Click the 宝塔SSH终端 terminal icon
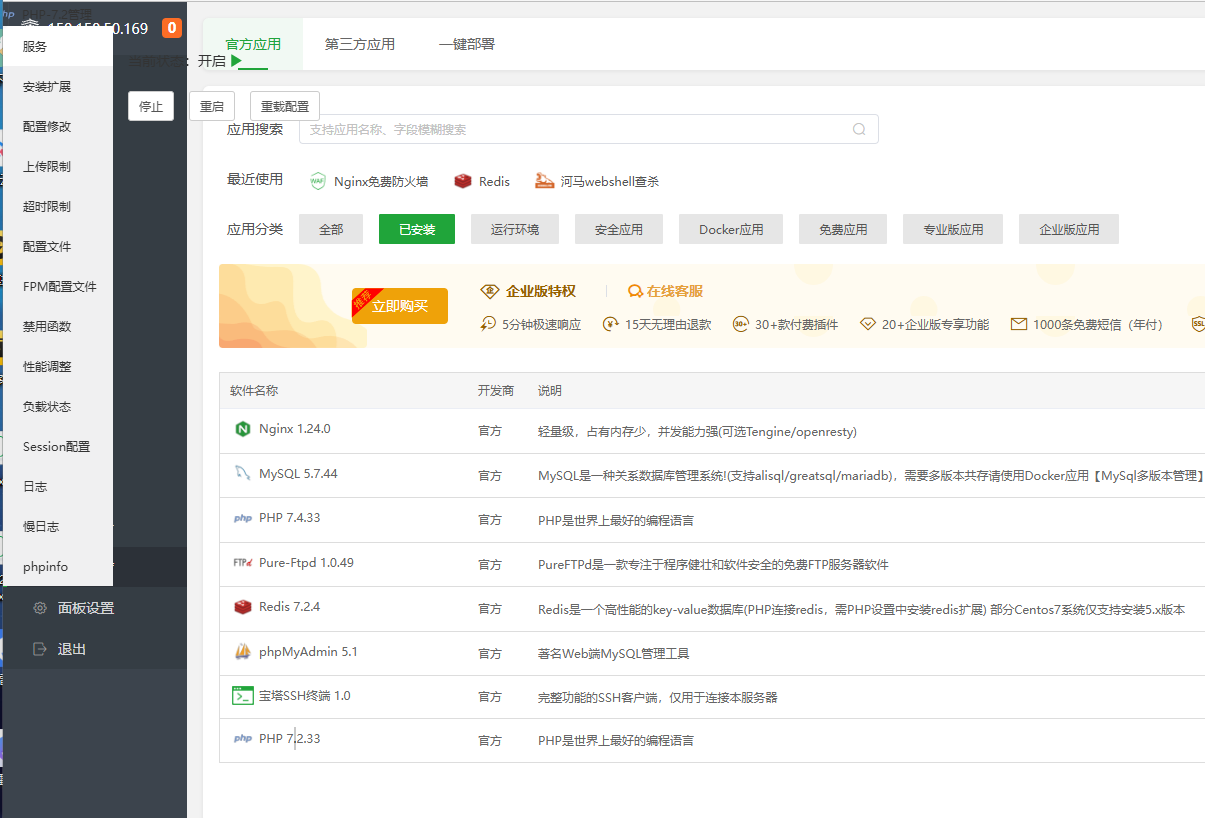 pyautogui.click(x=242, y=696)
